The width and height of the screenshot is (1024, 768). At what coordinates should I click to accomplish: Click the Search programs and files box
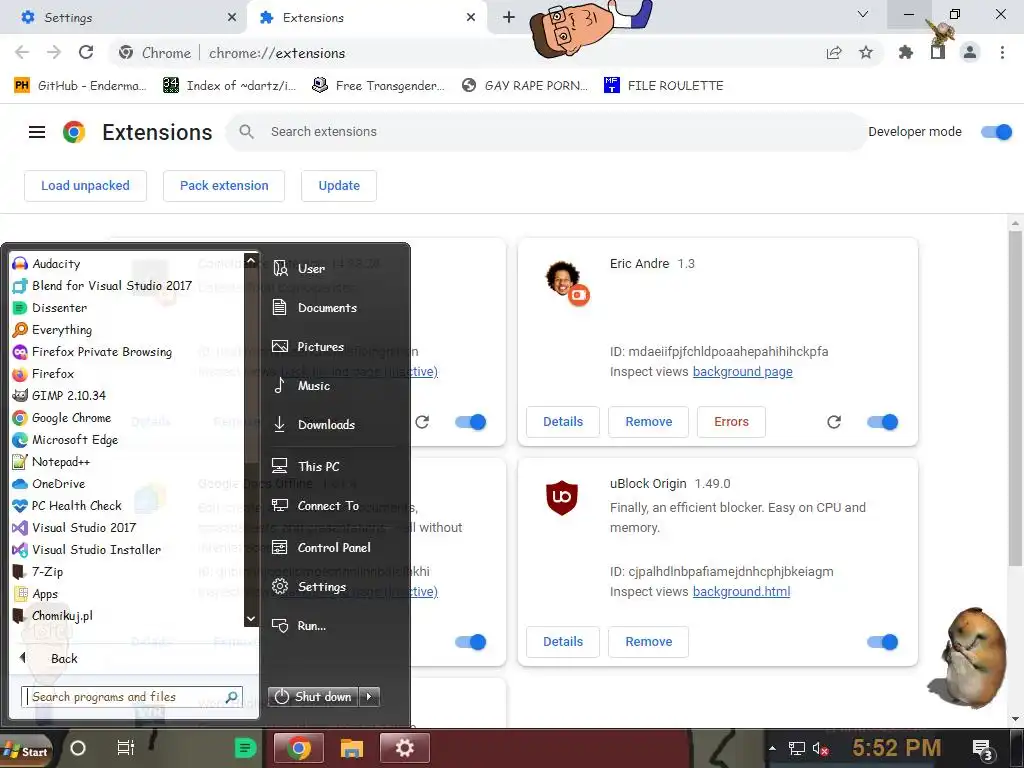click(132, 697)
